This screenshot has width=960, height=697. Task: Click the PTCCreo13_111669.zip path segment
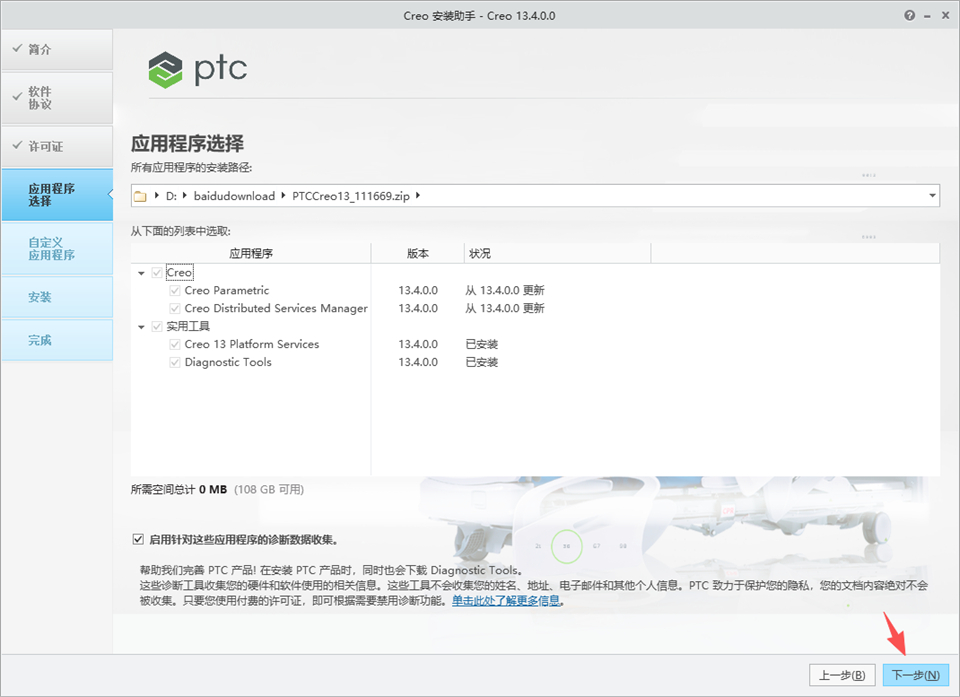click(351, 196)
